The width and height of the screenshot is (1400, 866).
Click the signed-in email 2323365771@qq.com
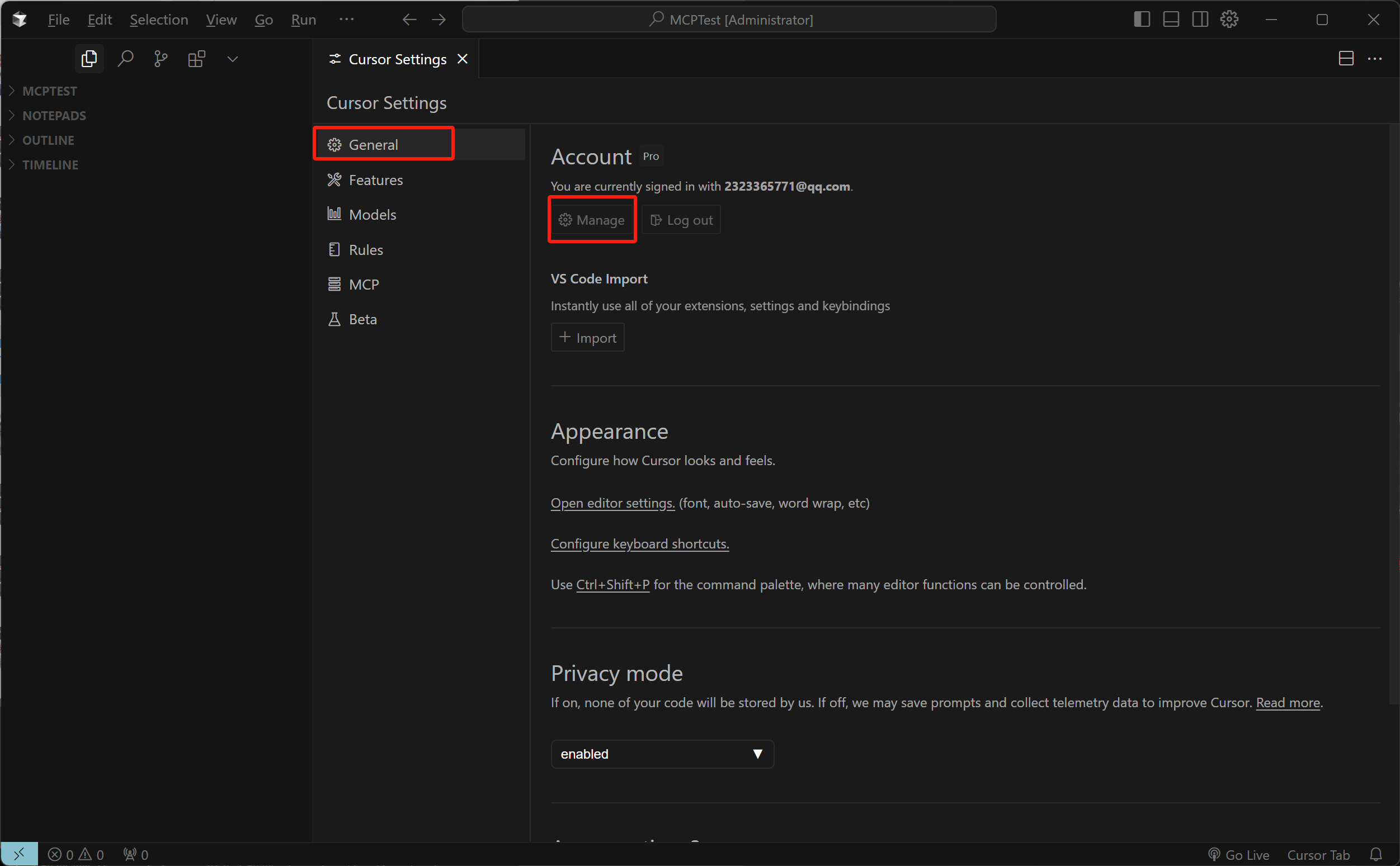[787, 186]
